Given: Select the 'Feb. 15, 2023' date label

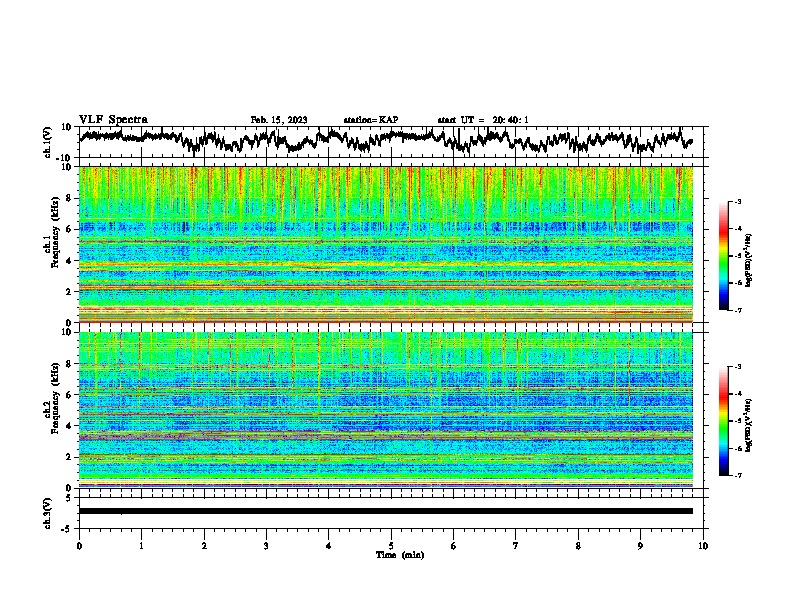Looking at the screenshot, I should [x=279, y=120].
